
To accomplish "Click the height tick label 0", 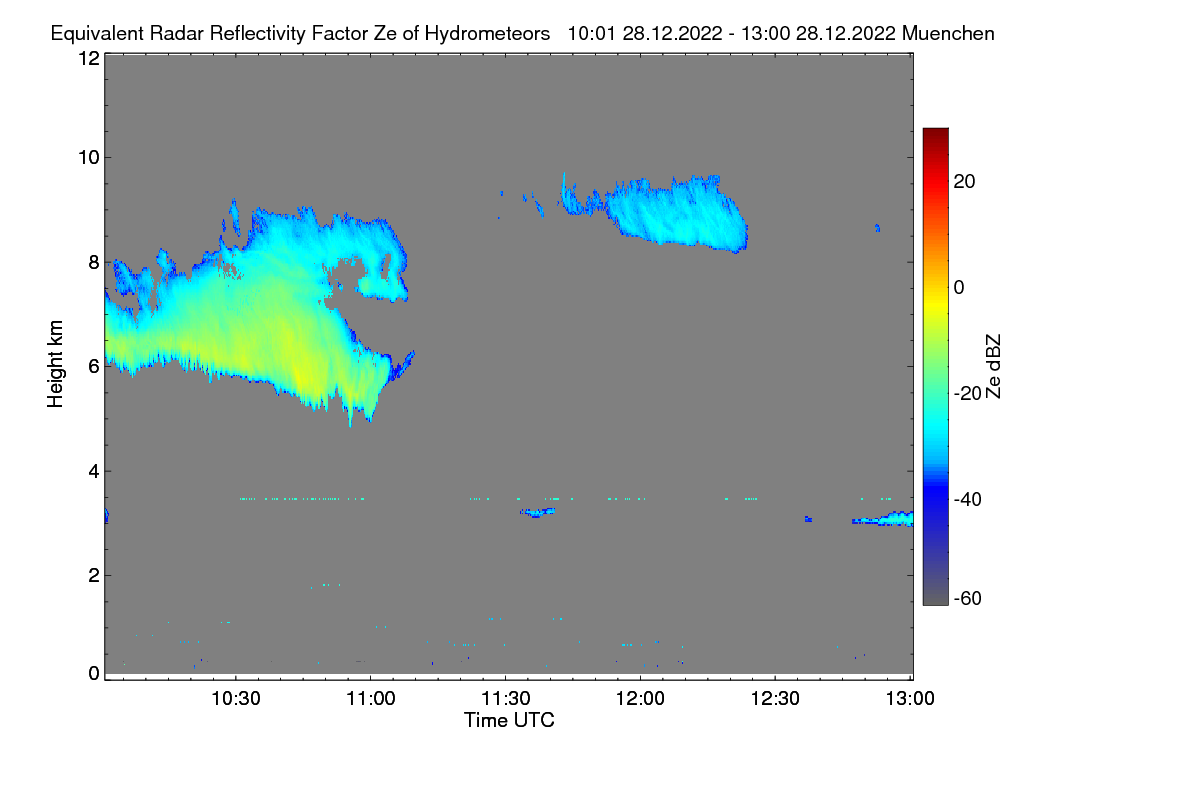I will click(93, 673).
